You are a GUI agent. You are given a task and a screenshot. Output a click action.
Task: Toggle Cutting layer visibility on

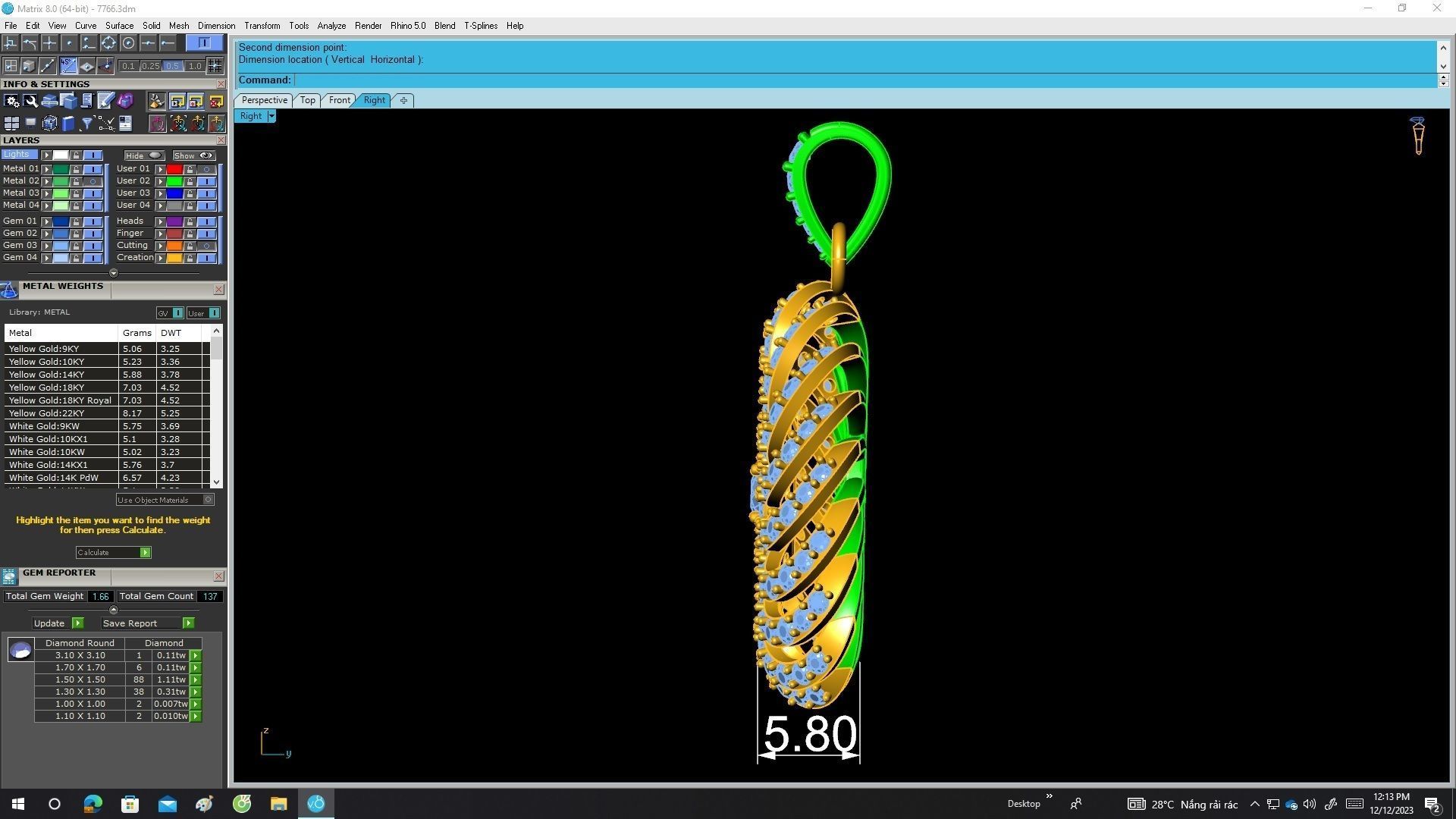point(206,246)
